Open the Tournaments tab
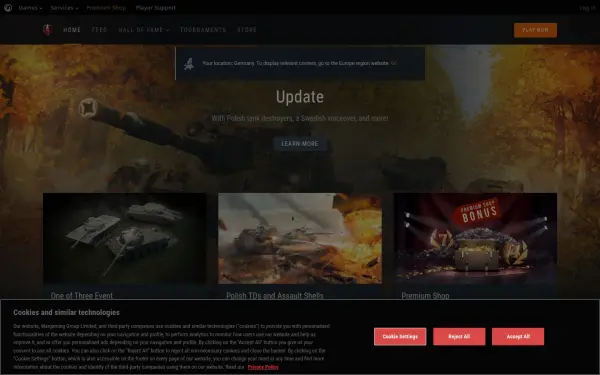 [203, 30]
